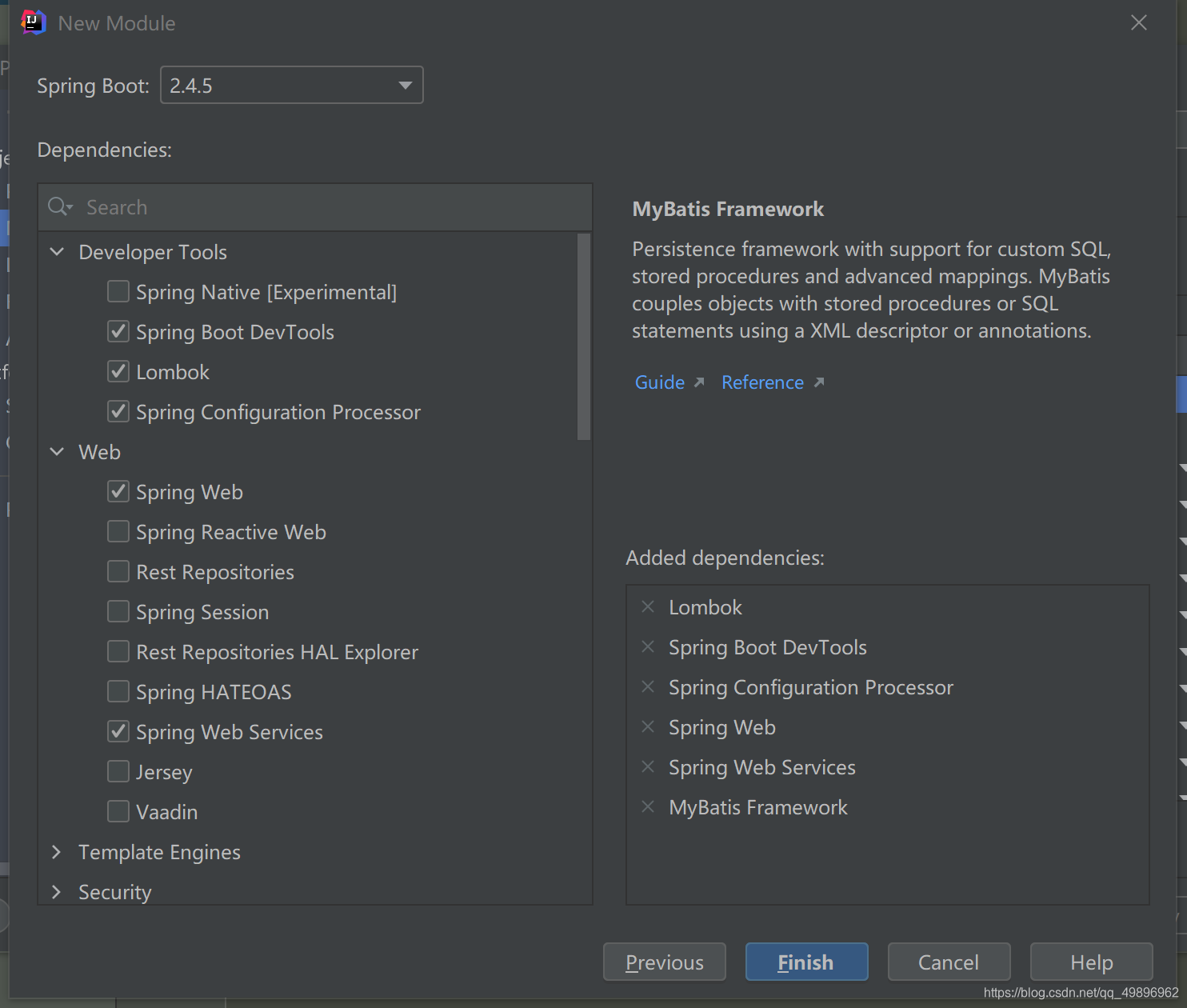Screen dimensions: 1187x1008
Task: Uncheck Spring Boot DevTools
Action: point(118,331)
